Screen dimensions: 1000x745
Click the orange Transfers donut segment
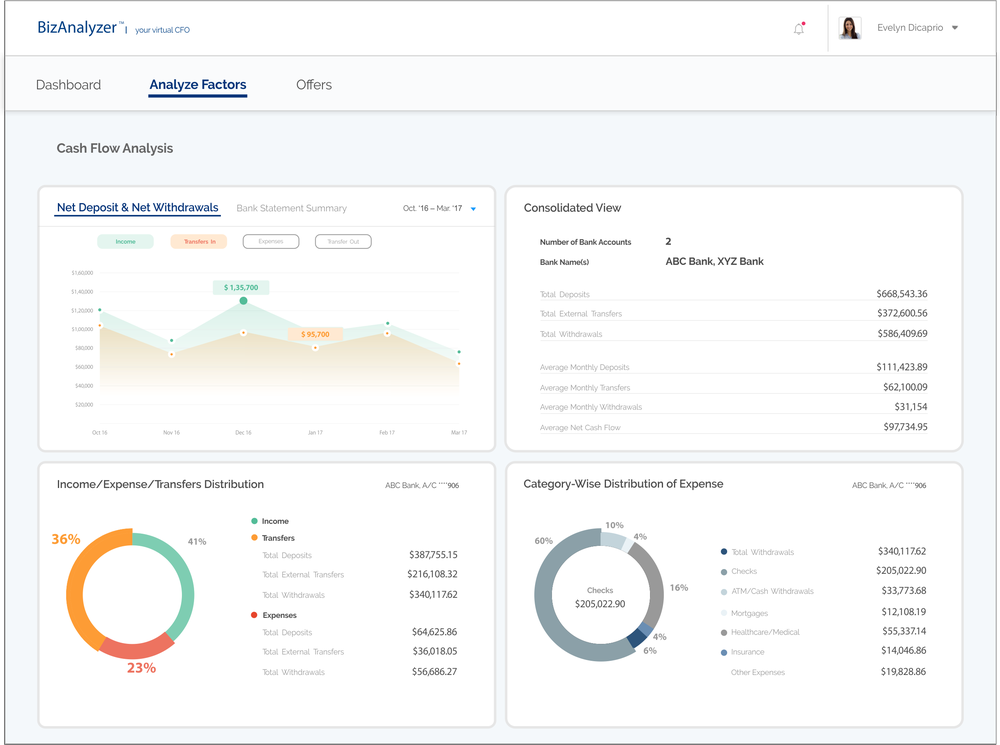[x=77, y=590]
